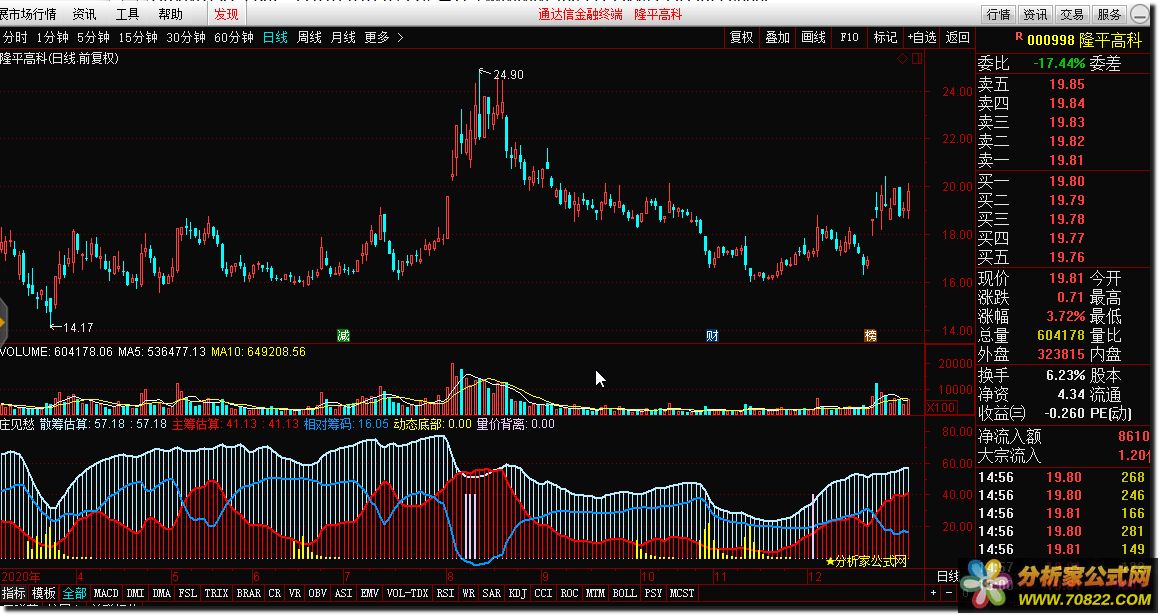Click the 14.17 low price label
This screenshot has width=1160, height=615.
coord(78,328)
